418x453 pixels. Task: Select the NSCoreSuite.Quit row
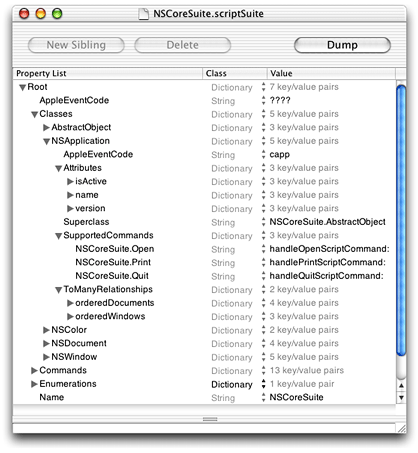[204, 276]
